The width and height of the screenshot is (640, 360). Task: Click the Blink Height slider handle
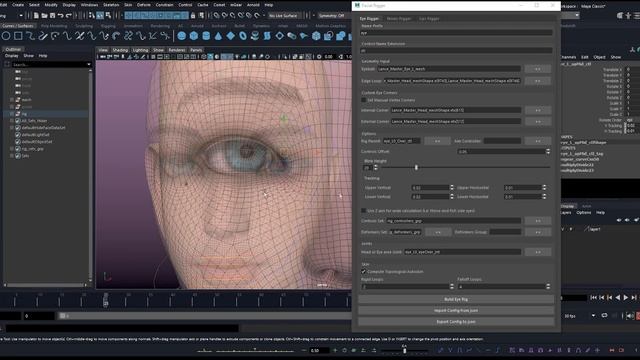coord(416,167)
